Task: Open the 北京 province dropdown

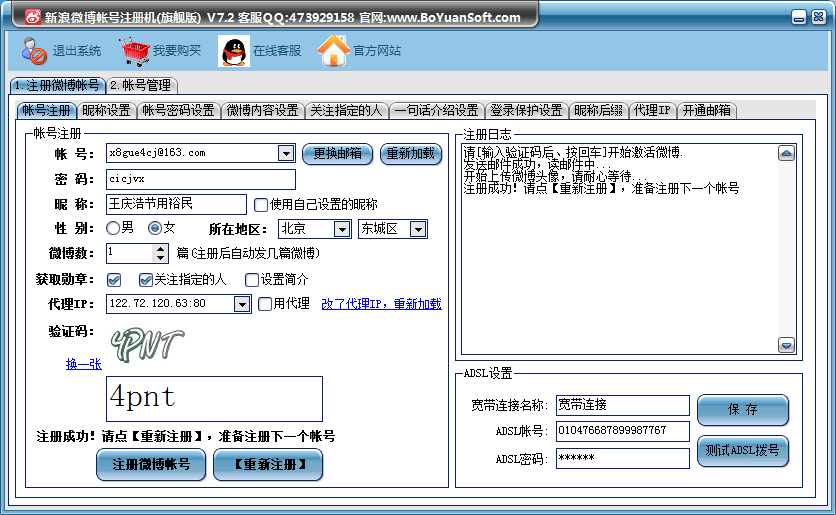Action: [x=342, y=229]
